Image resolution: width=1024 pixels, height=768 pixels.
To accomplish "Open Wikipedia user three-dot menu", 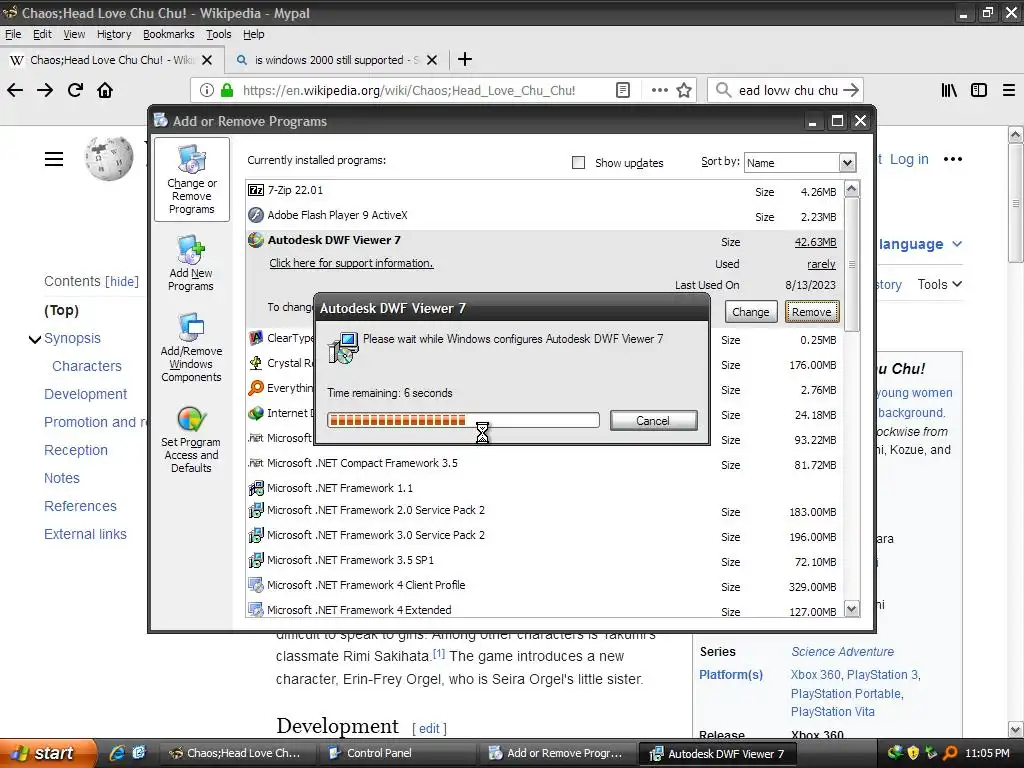I will coord(953,159).
